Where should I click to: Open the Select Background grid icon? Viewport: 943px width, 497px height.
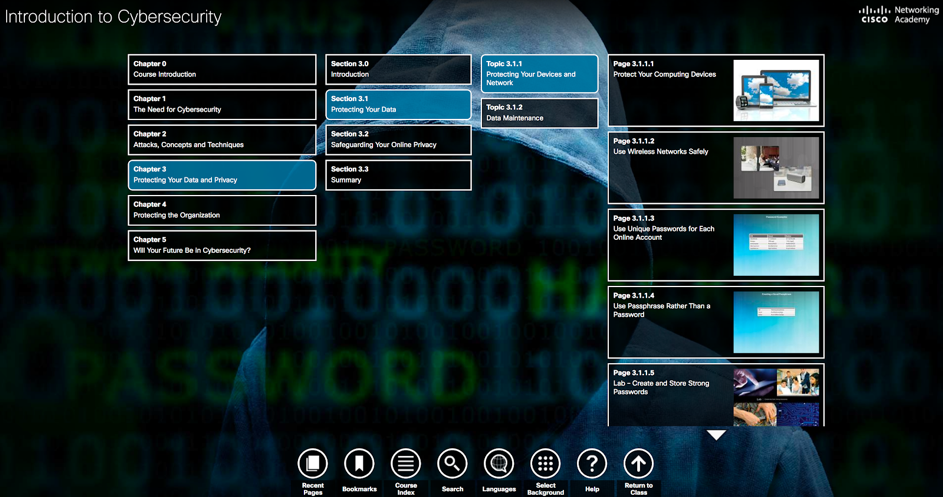[x=545, y=463]
